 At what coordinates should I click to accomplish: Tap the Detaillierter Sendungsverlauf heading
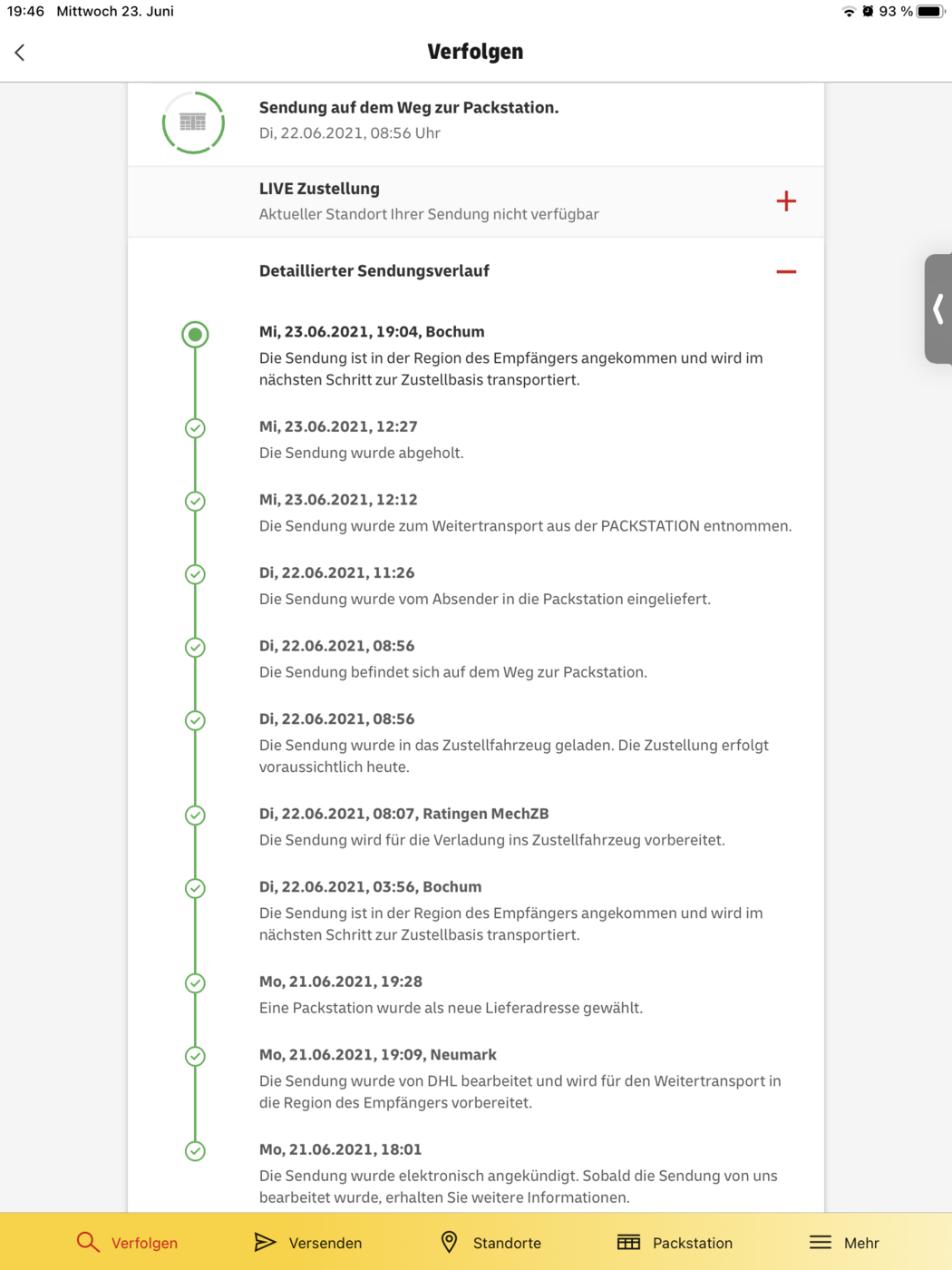click(374, 270)
